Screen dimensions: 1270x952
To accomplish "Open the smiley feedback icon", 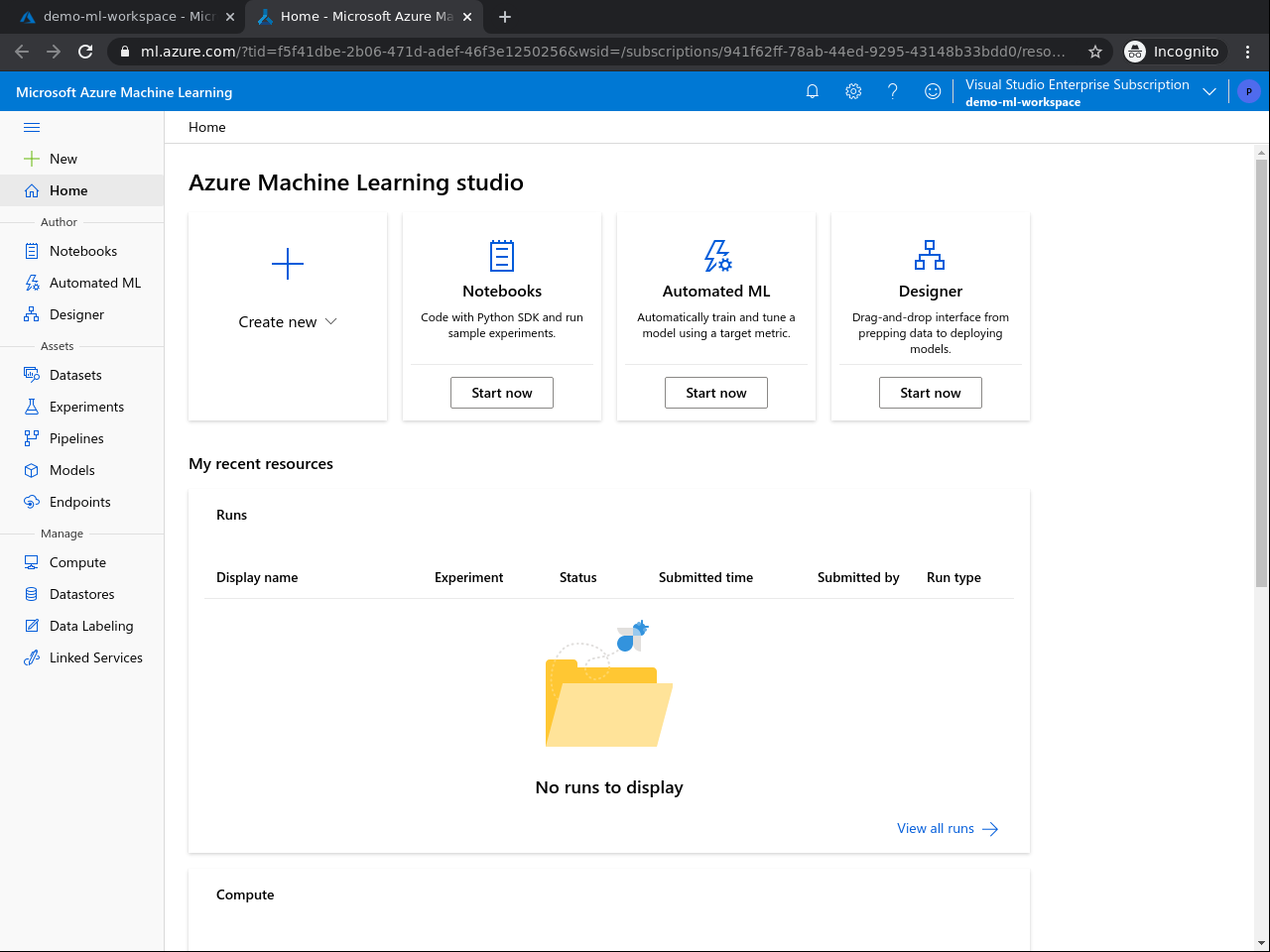I will (932, 90).
